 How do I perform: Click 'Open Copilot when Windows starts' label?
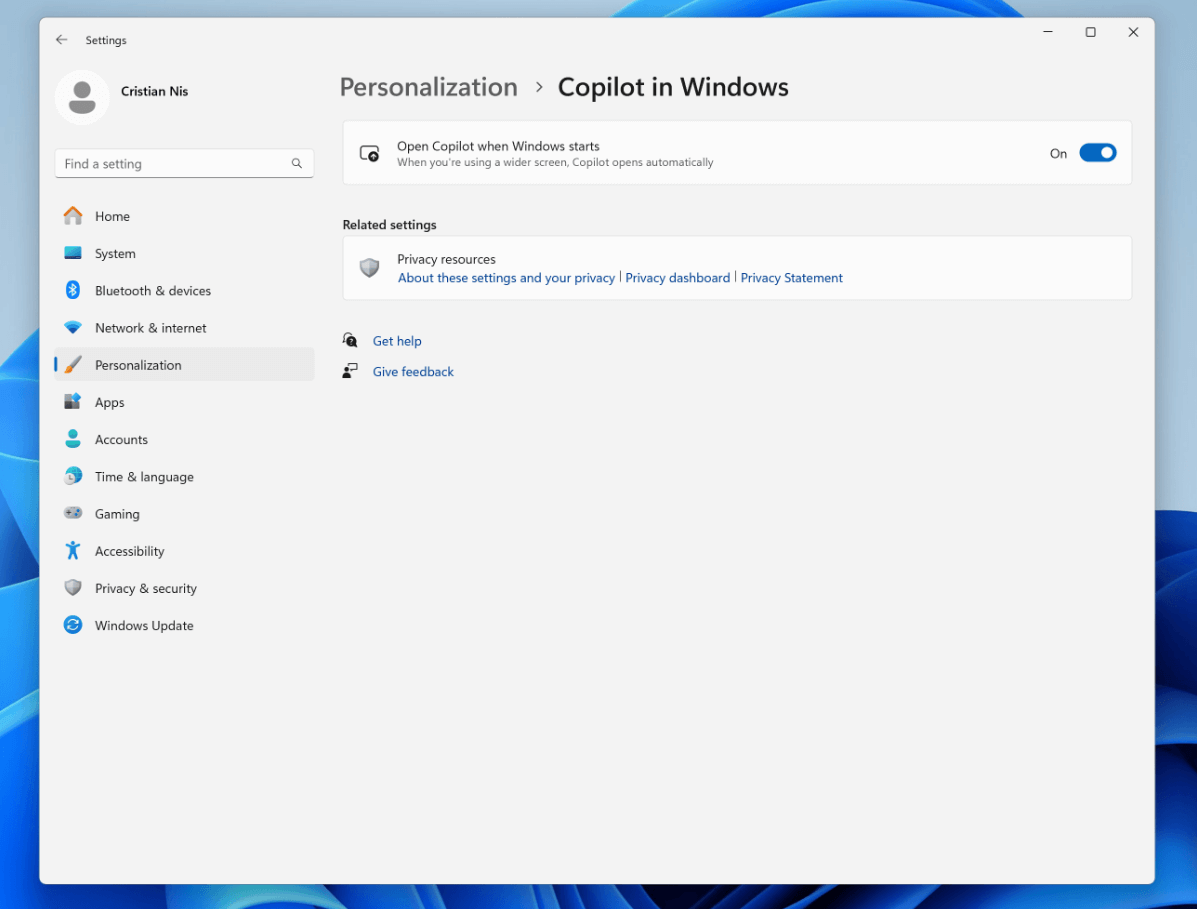498,146
